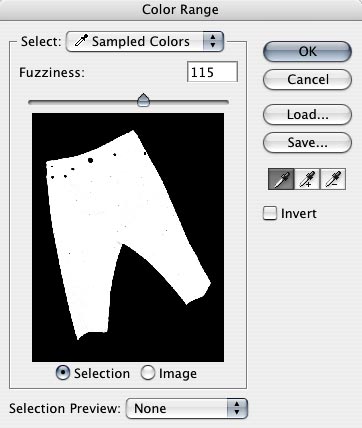
Task: Open the Selection Preview None dropdown
Action: pos(187,408)
